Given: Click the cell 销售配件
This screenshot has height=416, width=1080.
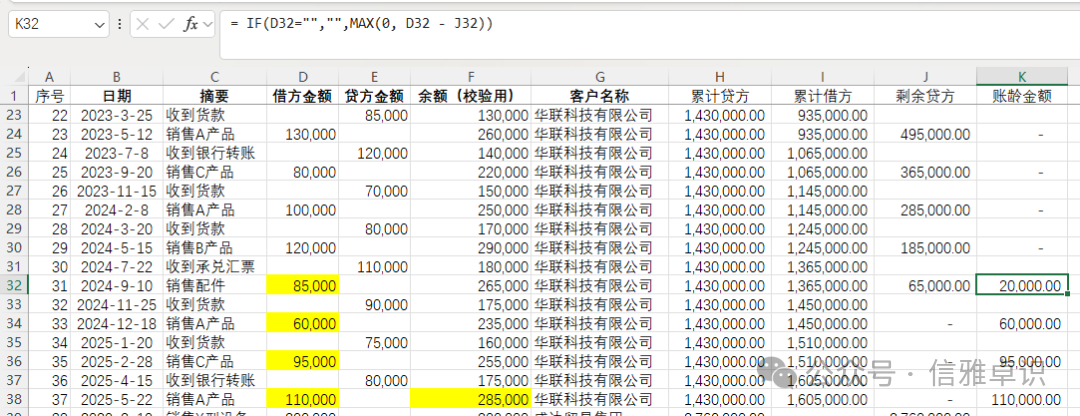Looking at the screenshot, I should (215, 284).
